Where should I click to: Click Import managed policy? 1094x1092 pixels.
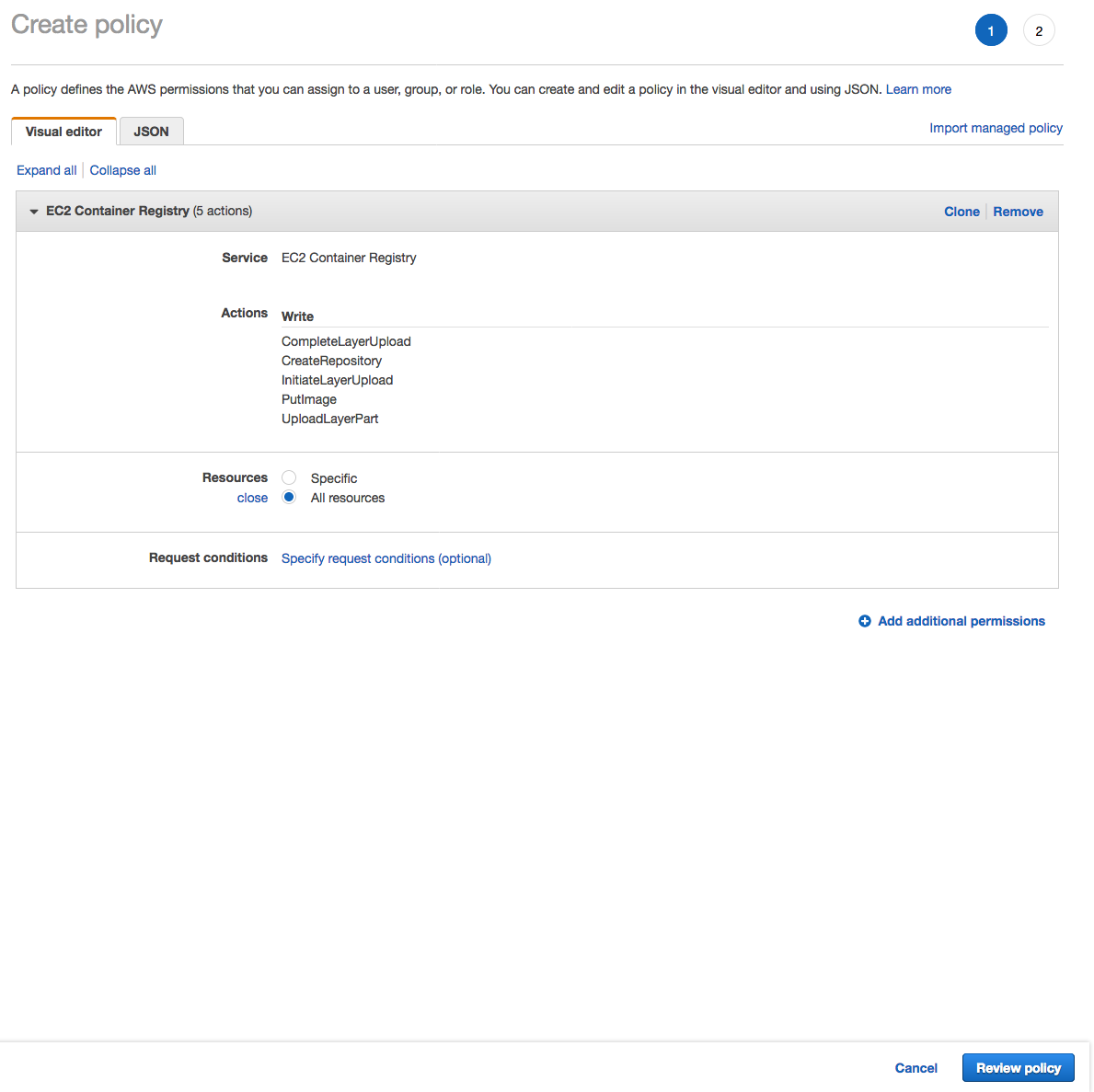point(996,128)
